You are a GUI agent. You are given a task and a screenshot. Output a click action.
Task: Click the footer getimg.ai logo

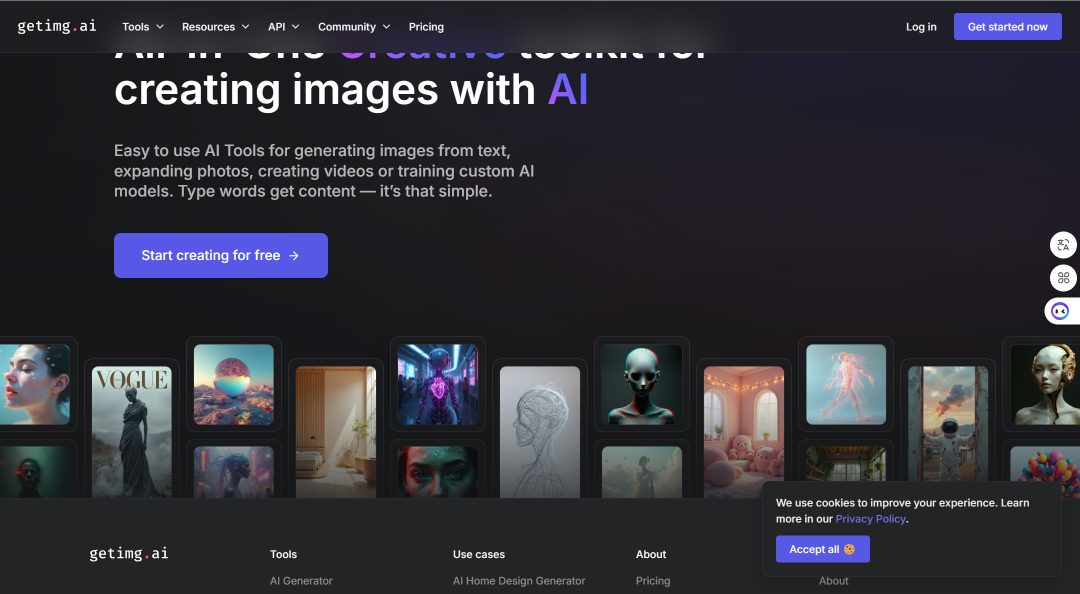(x=129, y=553)
